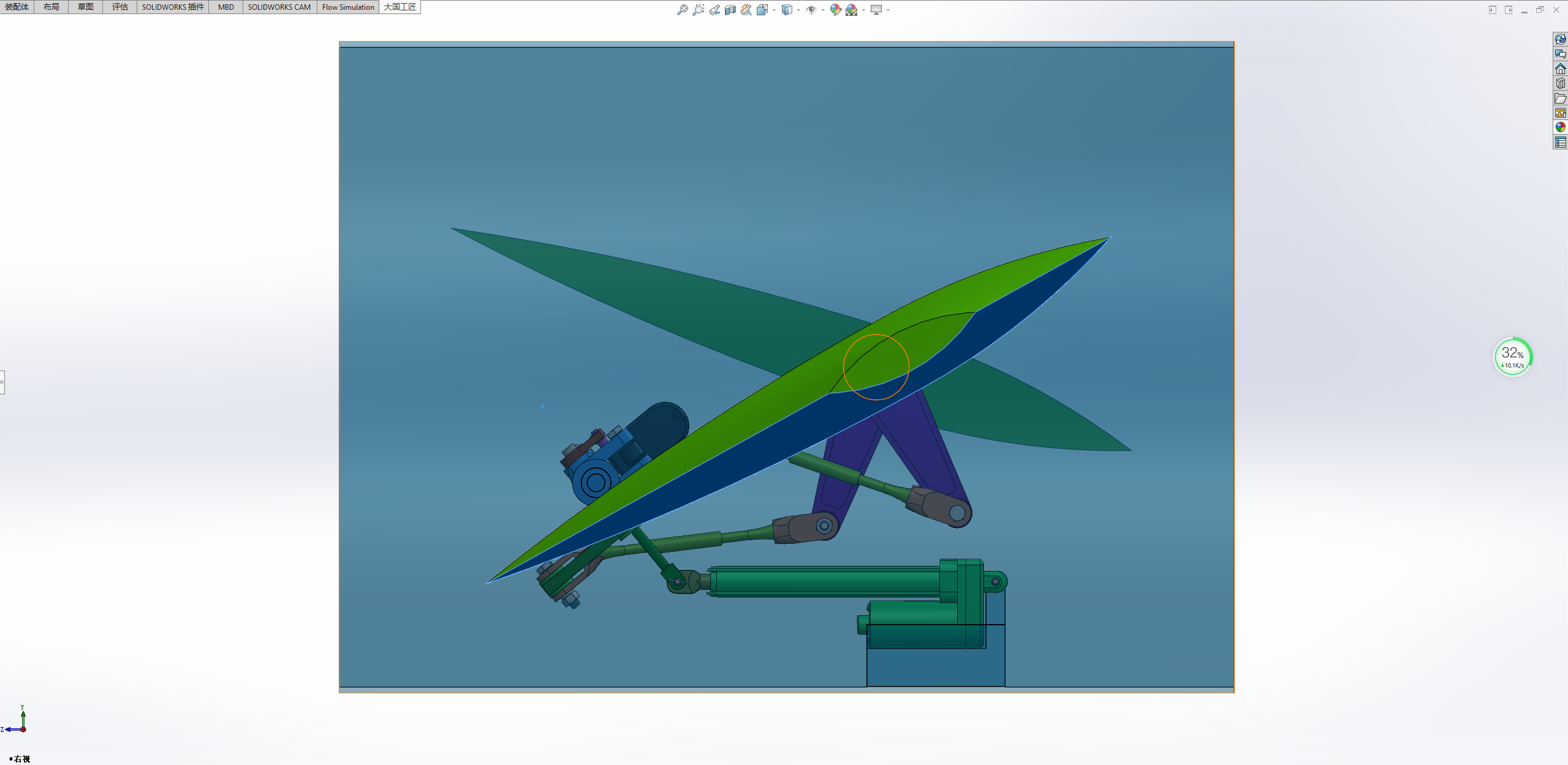Screen dimensions: 1568x765
Task: Select the Zoom to Area tool
Action: click(x=698, y=10)
